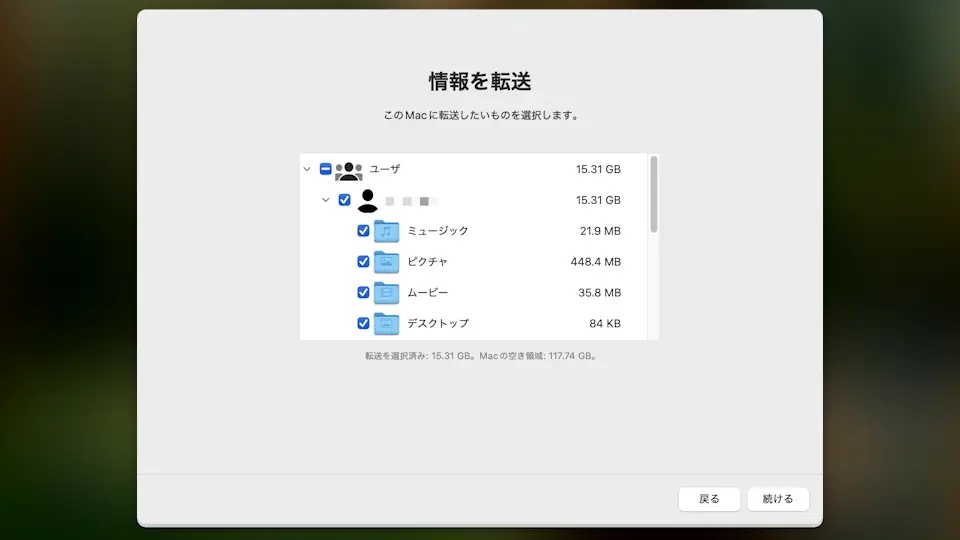Click the file list scrollbar thumb
Viewport: 960px width, 540px height.
click(654, 194)
